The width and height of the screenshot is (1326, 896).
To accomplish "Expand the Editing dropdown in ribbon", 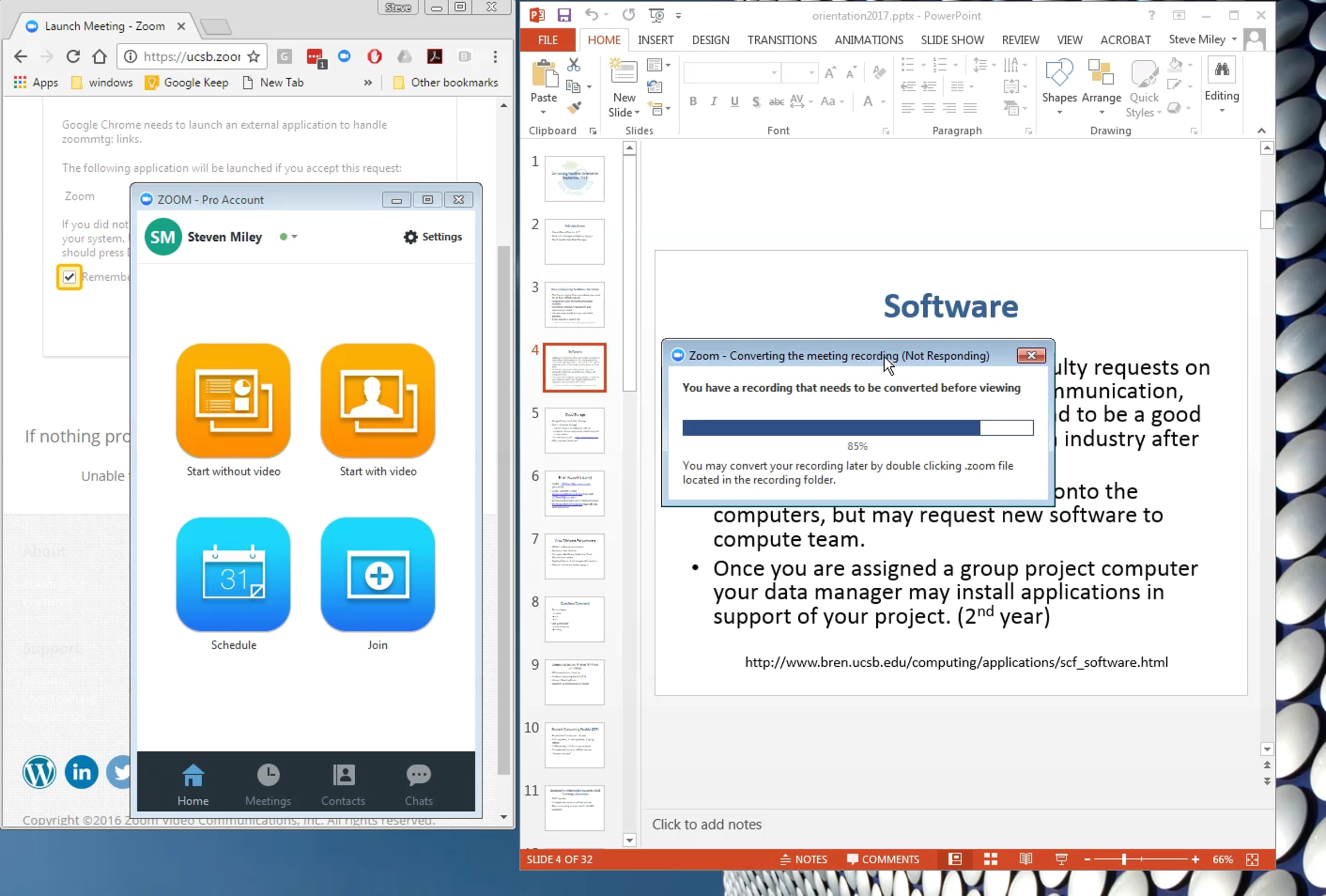I will click(1221, 110).
